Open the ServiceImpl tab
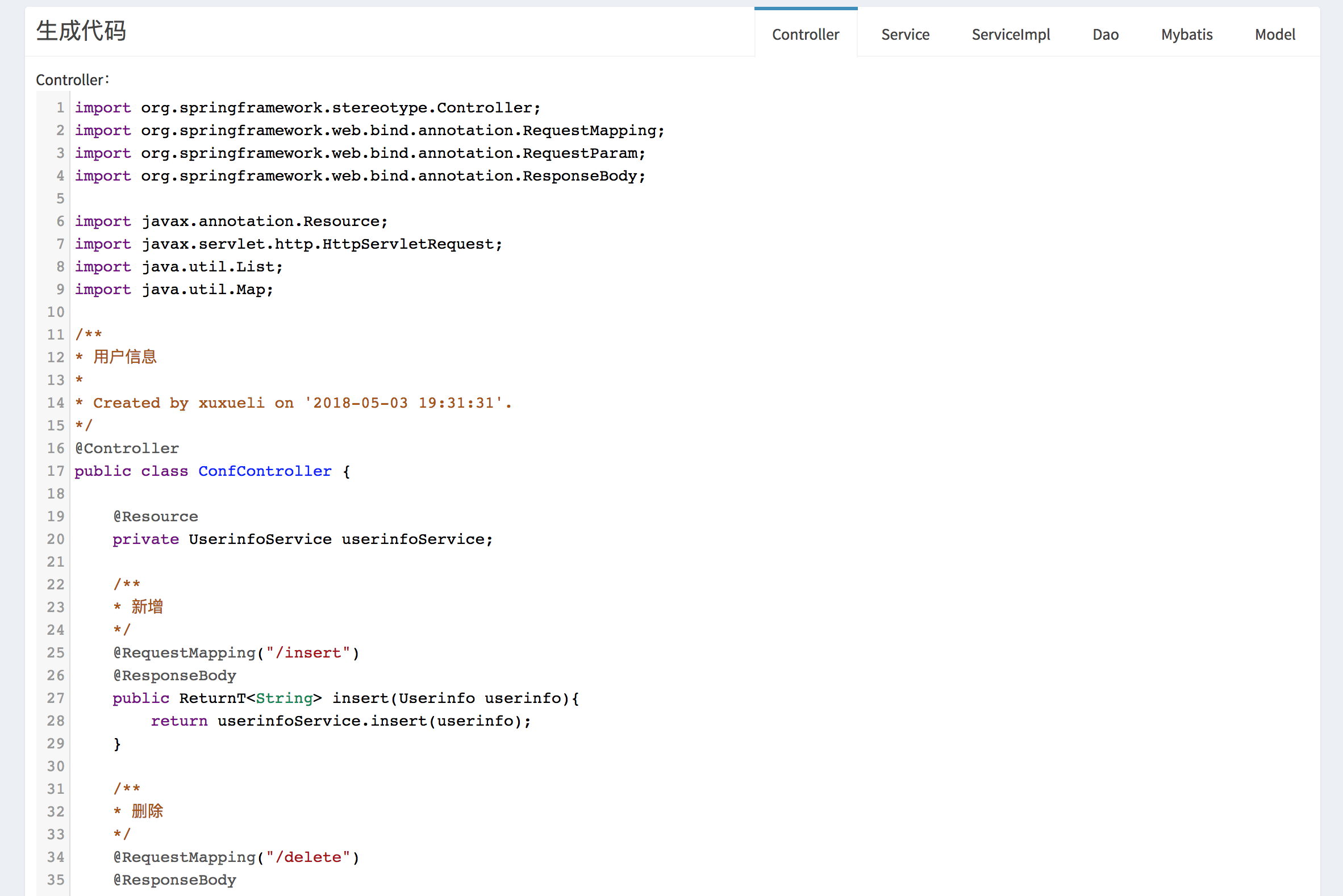Viewport: 1343px width, 896px height. coord(1010,34)
